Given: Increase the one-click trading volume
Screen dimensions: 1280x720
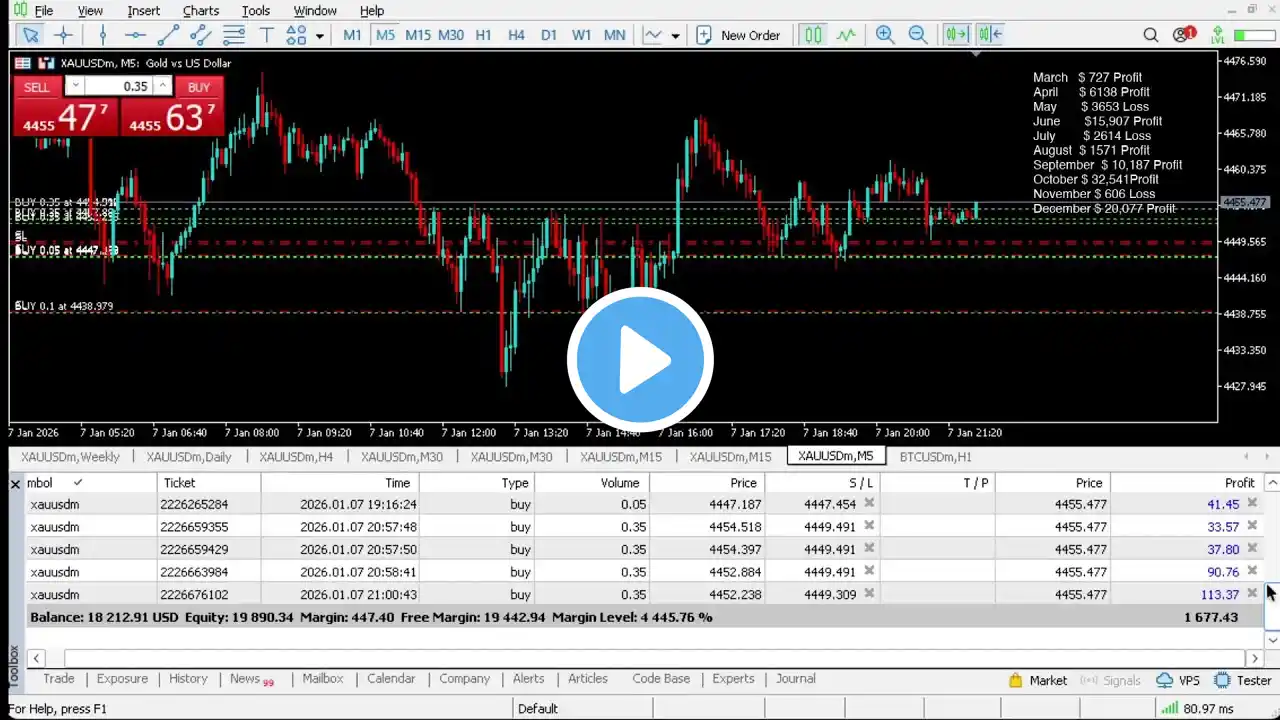Looking at the screenshot, I should pyautogui.click(x=163, y=86).
